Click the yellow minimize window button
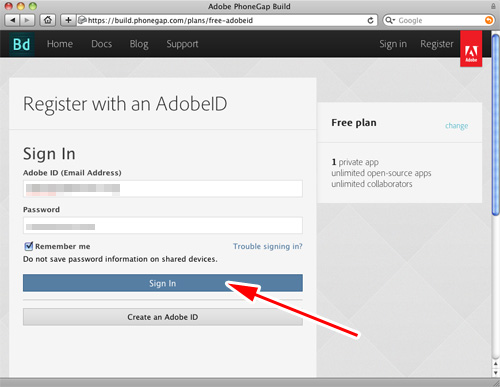500x387 pixels. point(20,6)
